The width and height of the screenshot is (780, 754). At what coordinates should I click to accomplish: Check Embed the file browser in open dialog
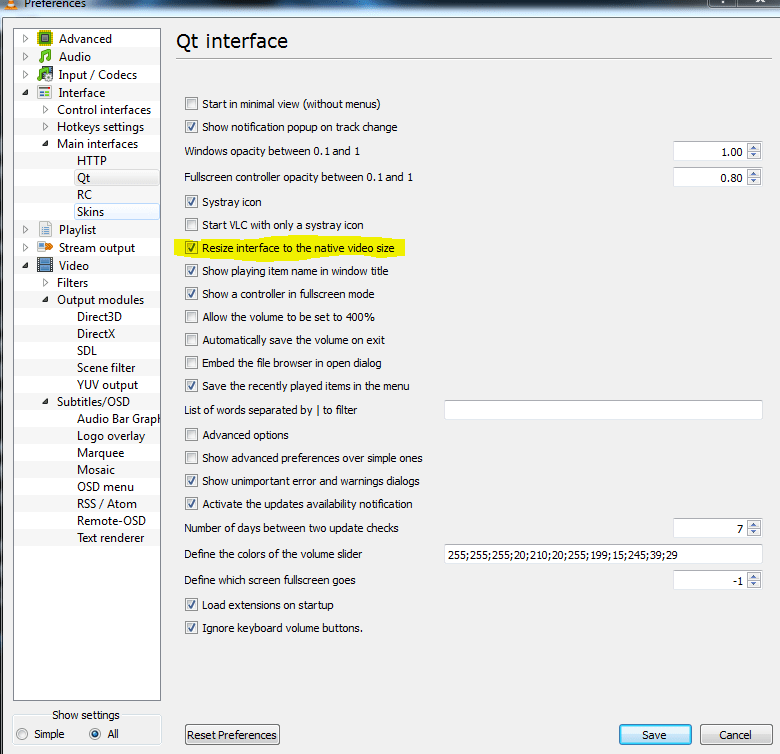191,363
